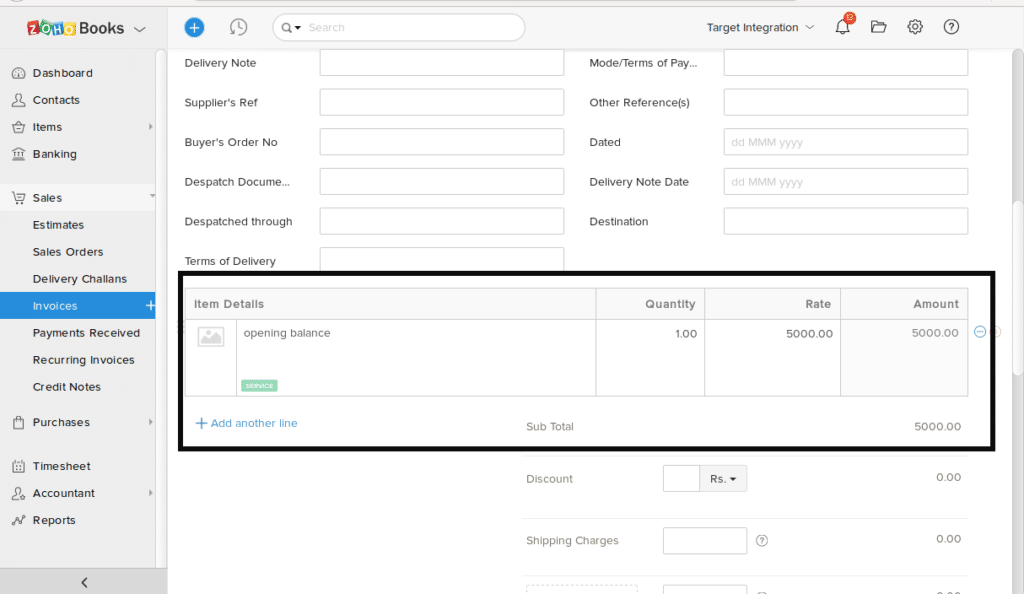The height and width of the screenshot is (594, 1024).
Task: Click the Delivery Note Date field
Action: 846,181
